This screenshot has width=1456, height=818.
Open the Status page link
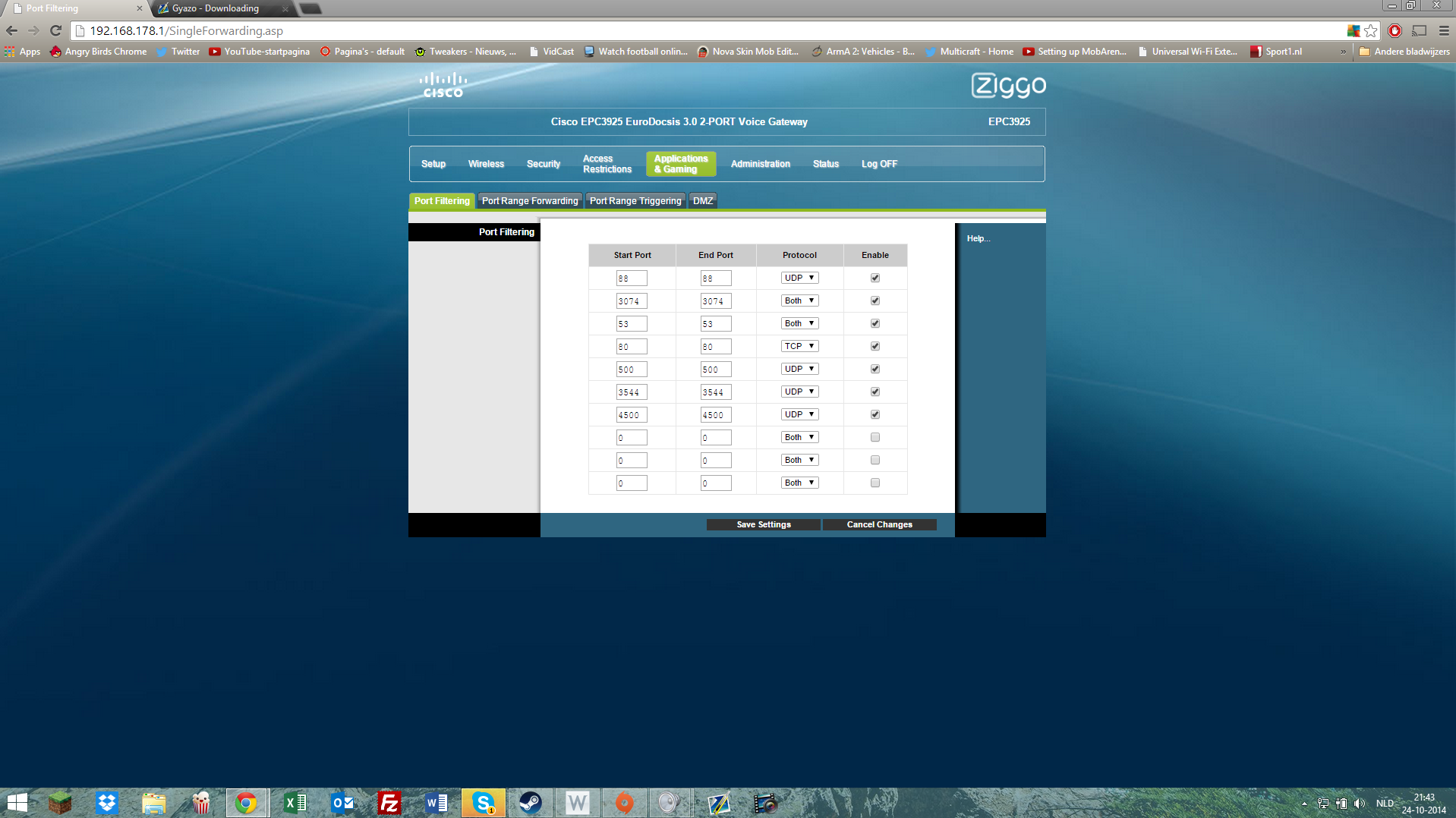pos(826,164)
